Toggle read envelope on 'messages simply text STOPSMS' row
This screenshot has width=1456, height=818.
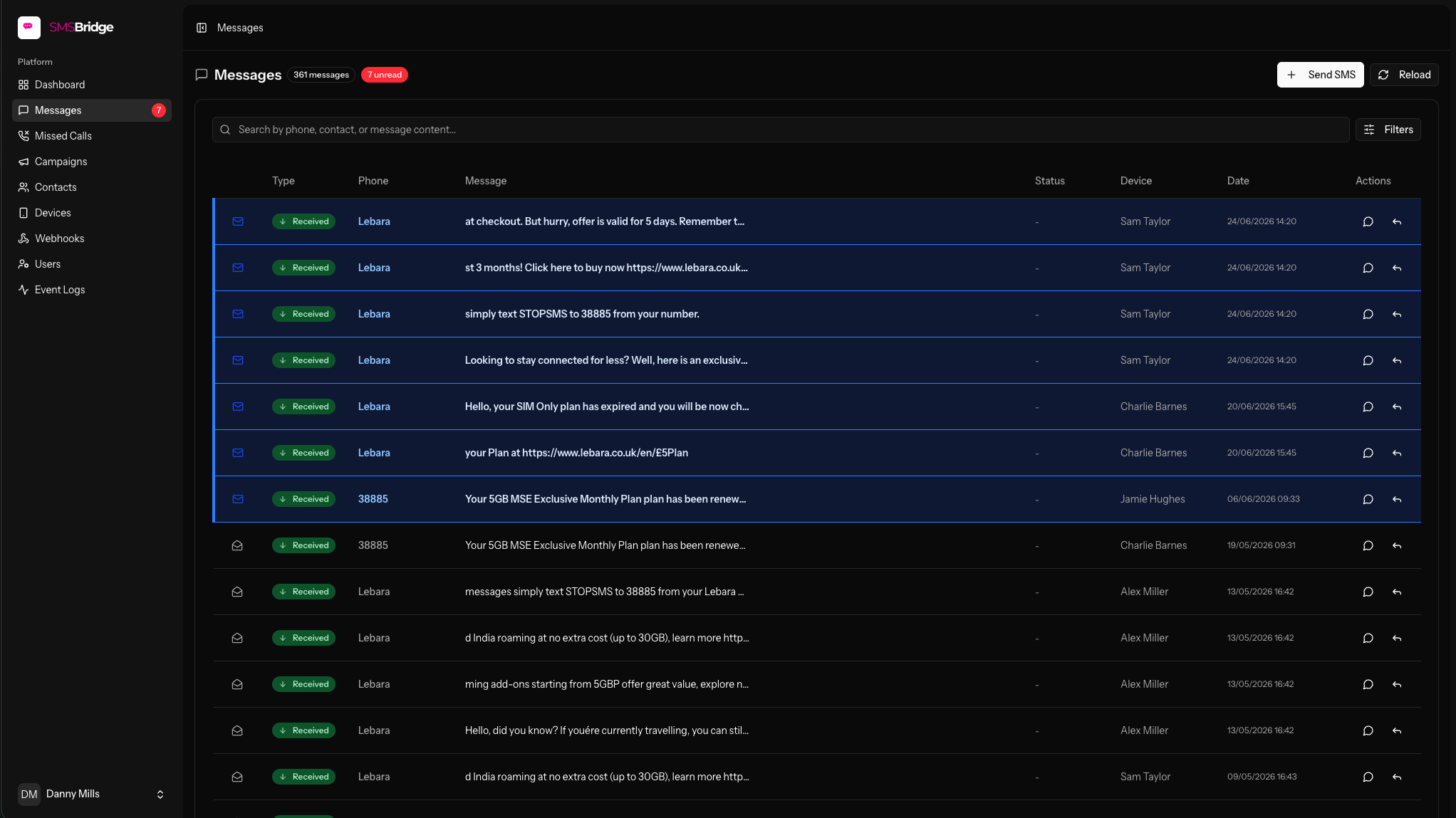click(x=237, y=592)
